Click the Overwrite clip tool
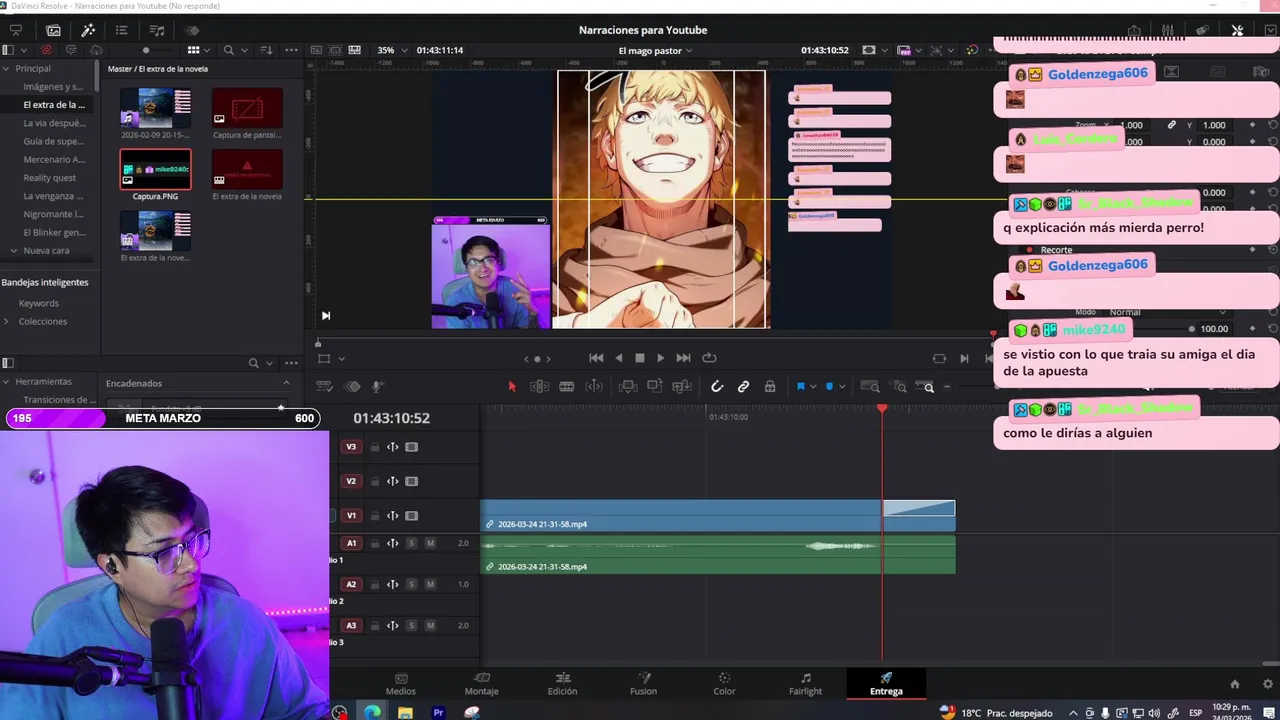1280x720 pixels. 655,387
